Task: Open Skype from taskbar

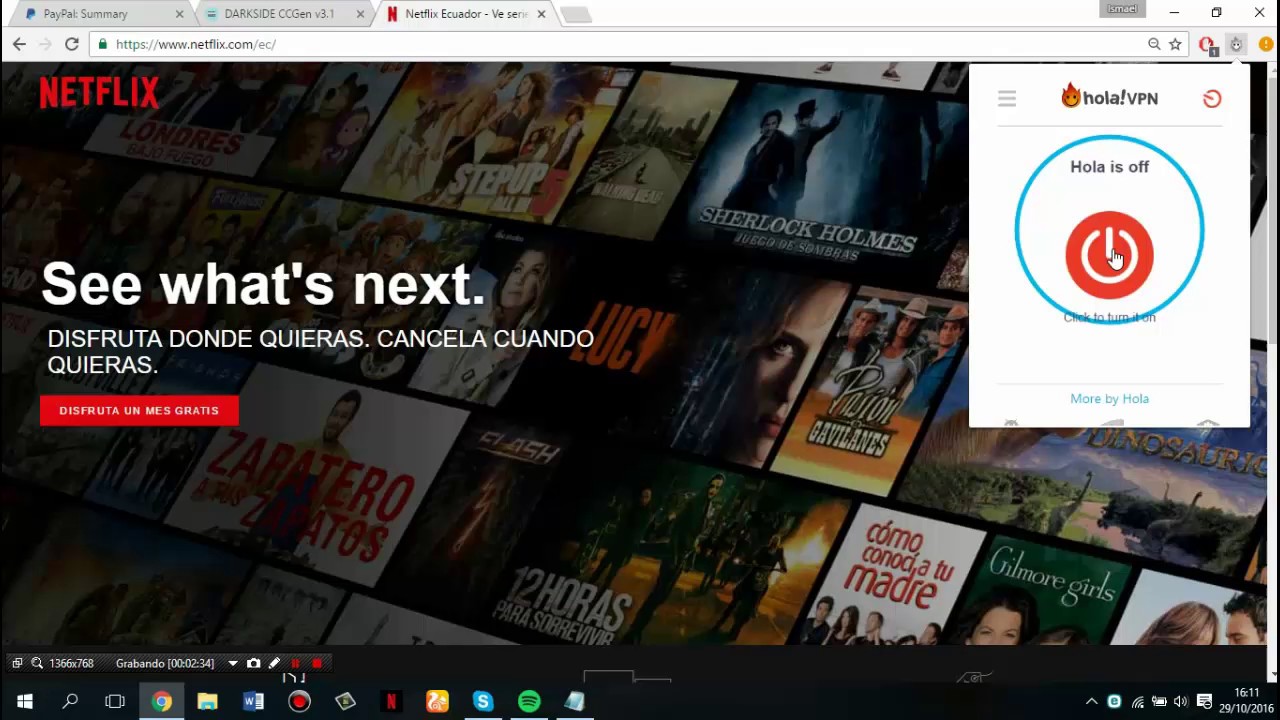Action: coord(483,702)
